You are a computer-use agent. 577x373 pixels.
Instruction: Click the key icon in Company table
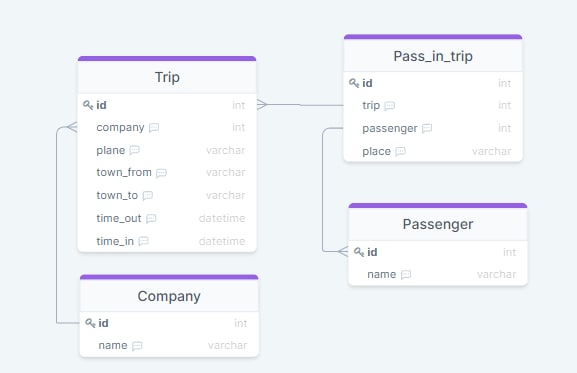(x=90, y=323)
